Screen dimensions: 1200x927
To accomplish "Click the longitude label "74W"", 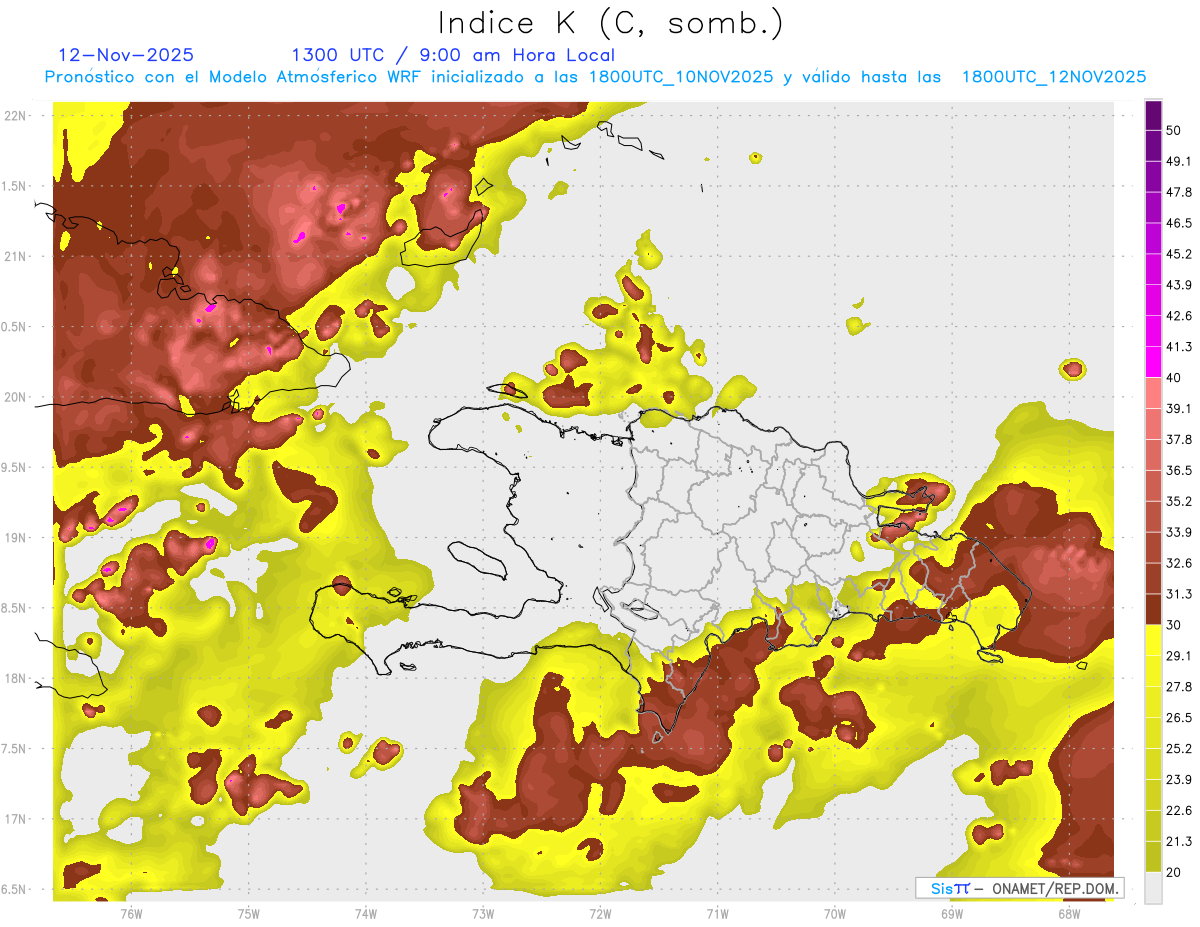I will 365,914.
